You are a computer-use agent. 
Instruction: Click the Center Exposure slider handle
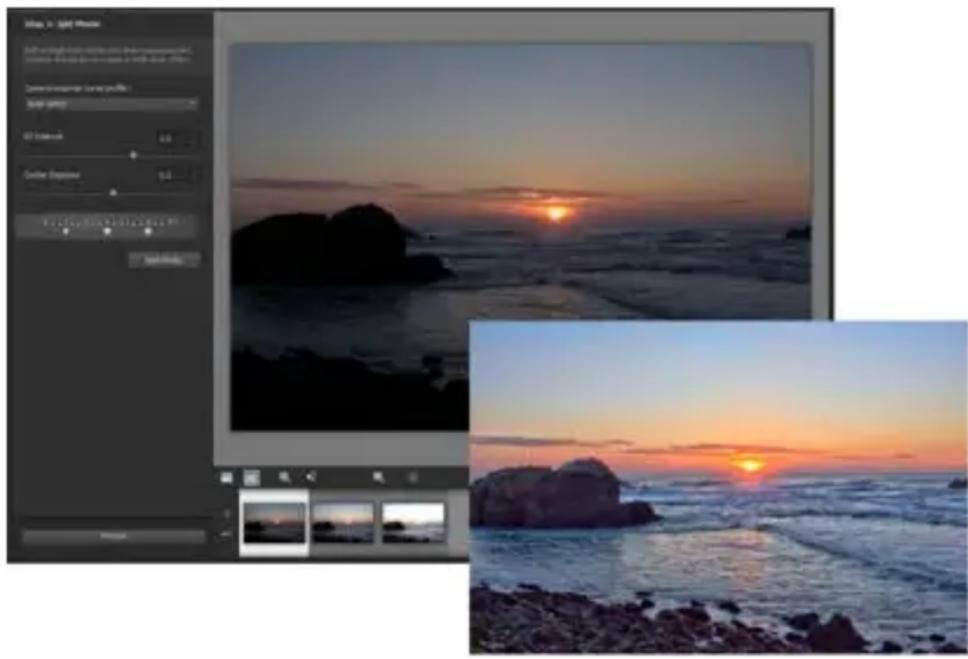(113, 192)
